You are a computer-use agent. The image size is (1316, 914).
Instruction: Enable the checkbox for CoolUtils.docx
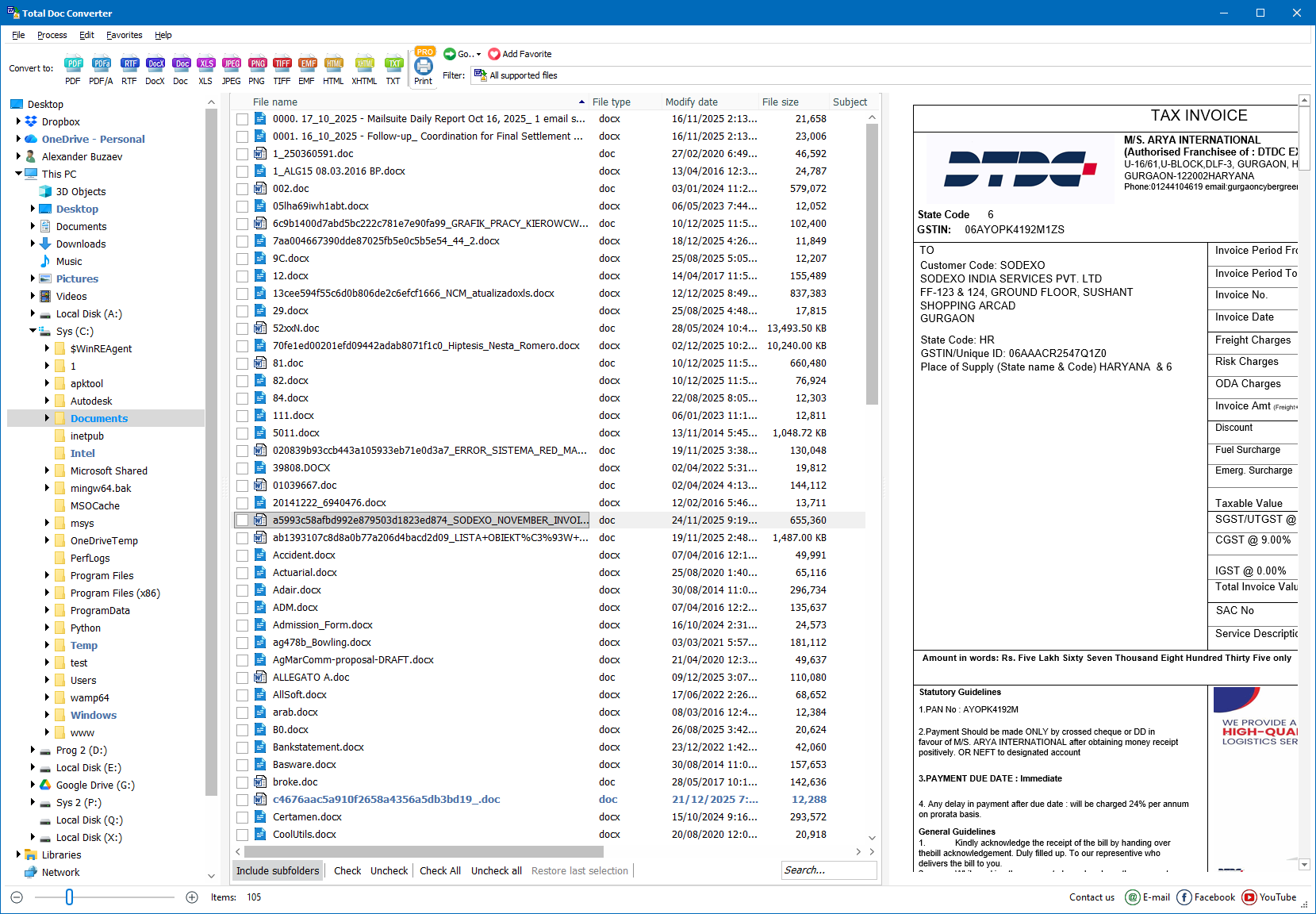[x=243, y=834]
